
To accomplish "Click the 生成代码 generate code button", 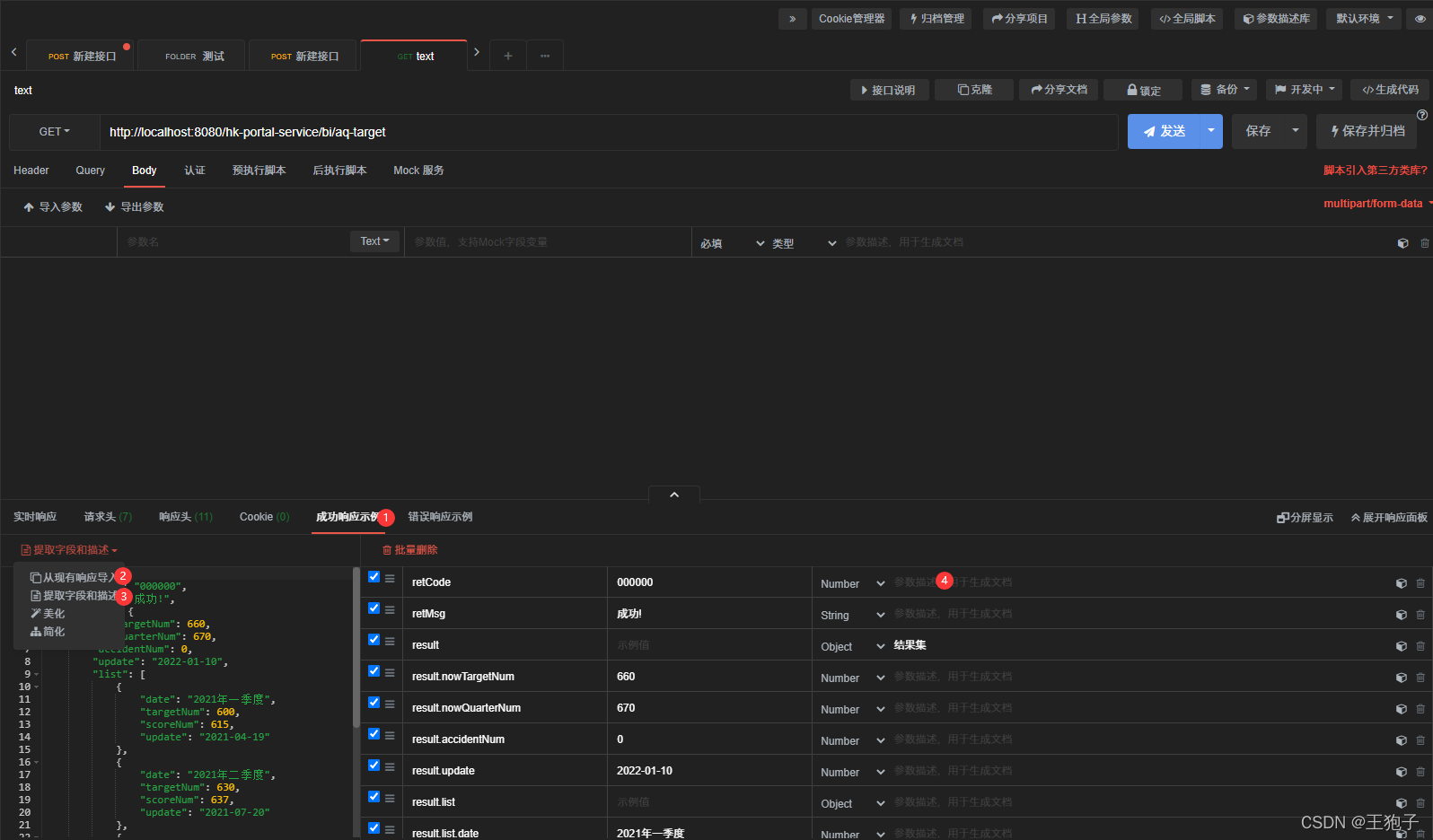I will (x=1389, y=90).
